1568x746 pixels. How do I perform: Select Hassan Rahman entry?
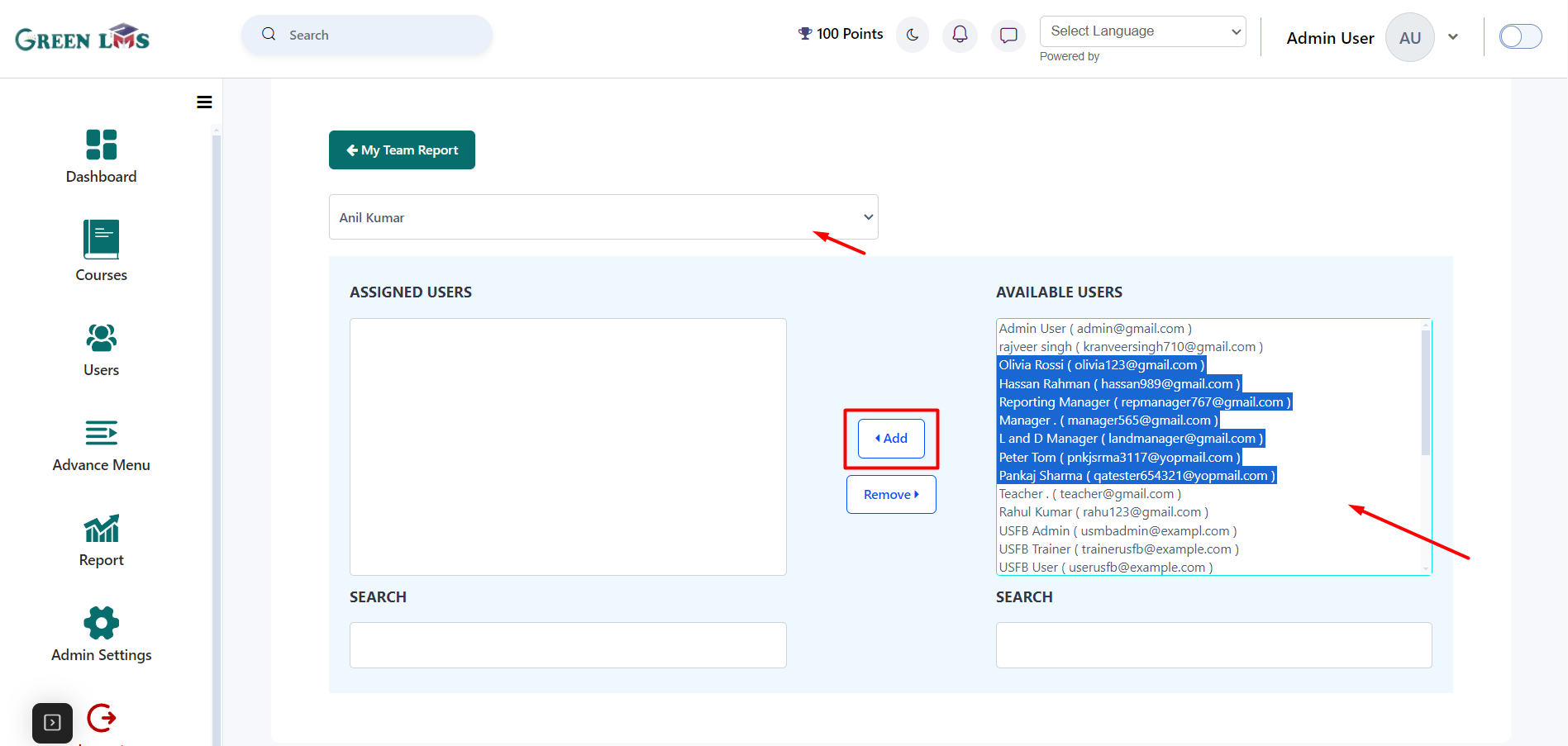point(1119,384)
